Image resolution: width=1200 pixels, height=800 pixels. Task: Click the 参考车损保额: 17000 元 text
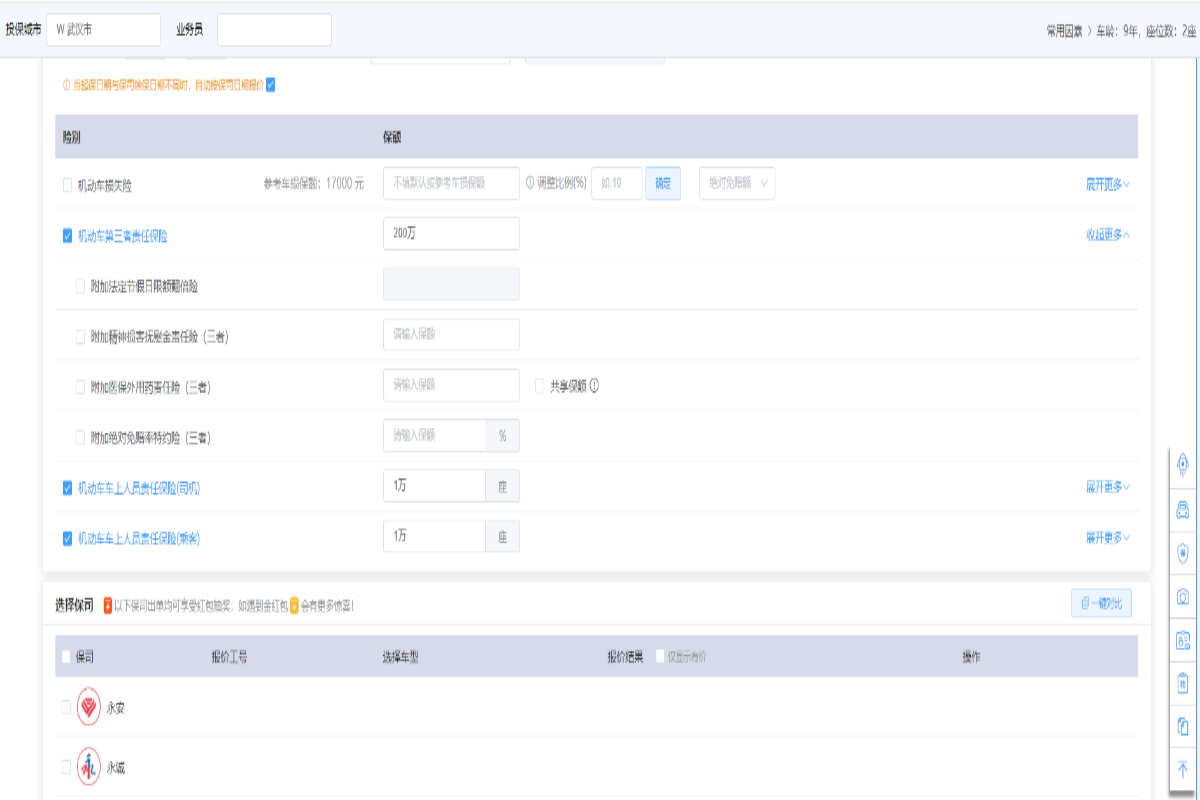point(314,185)
